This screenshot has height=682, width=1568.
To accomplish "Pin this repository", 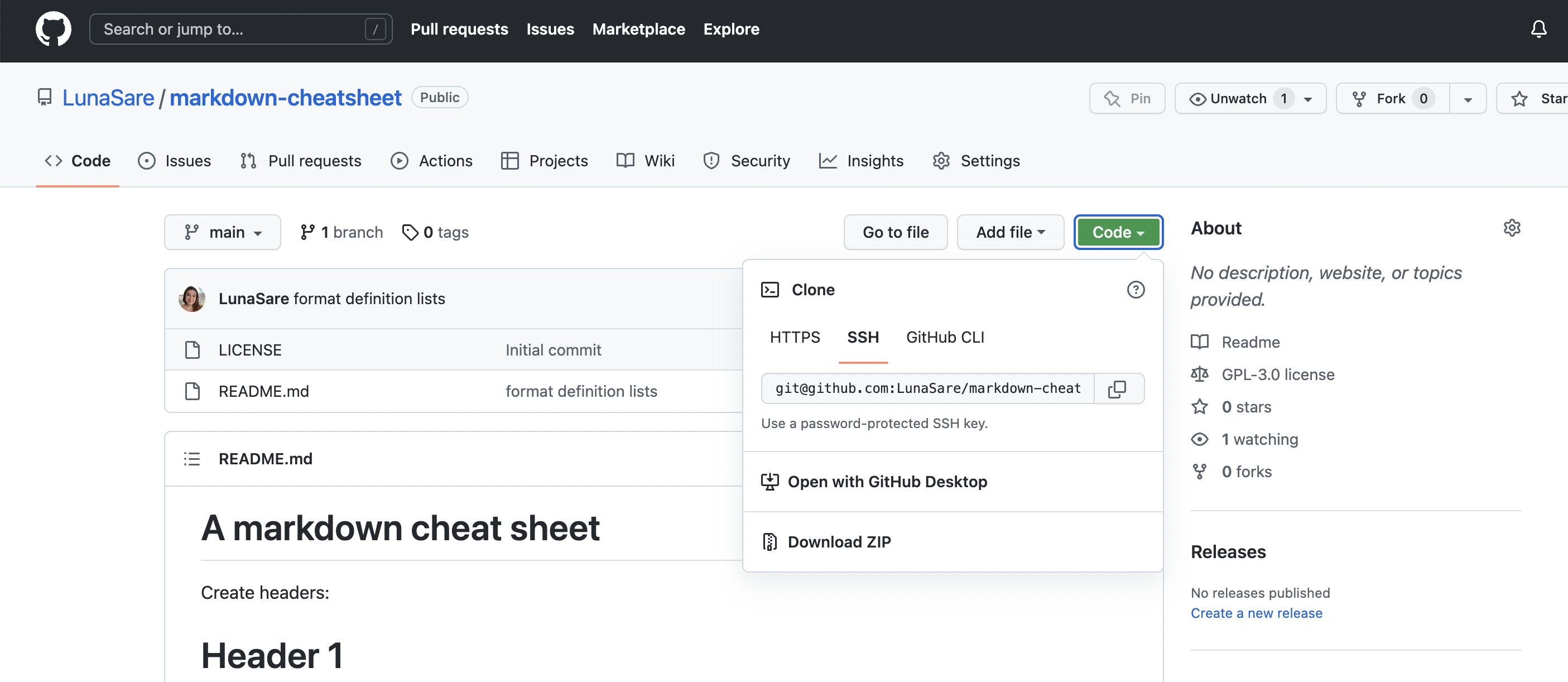I will point(1127,98).
